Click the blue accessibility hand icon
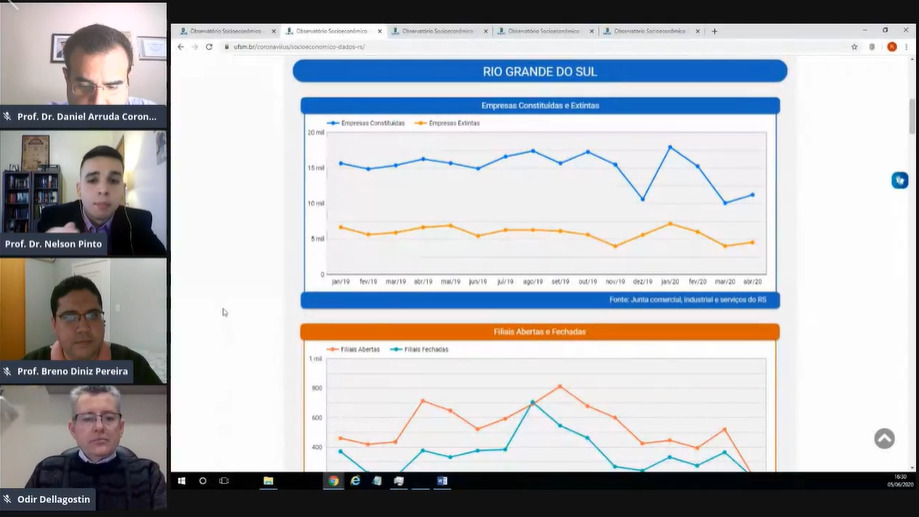The height and width of the screenshot is (517, 919). pyautogui.click(x=899, y=180)
